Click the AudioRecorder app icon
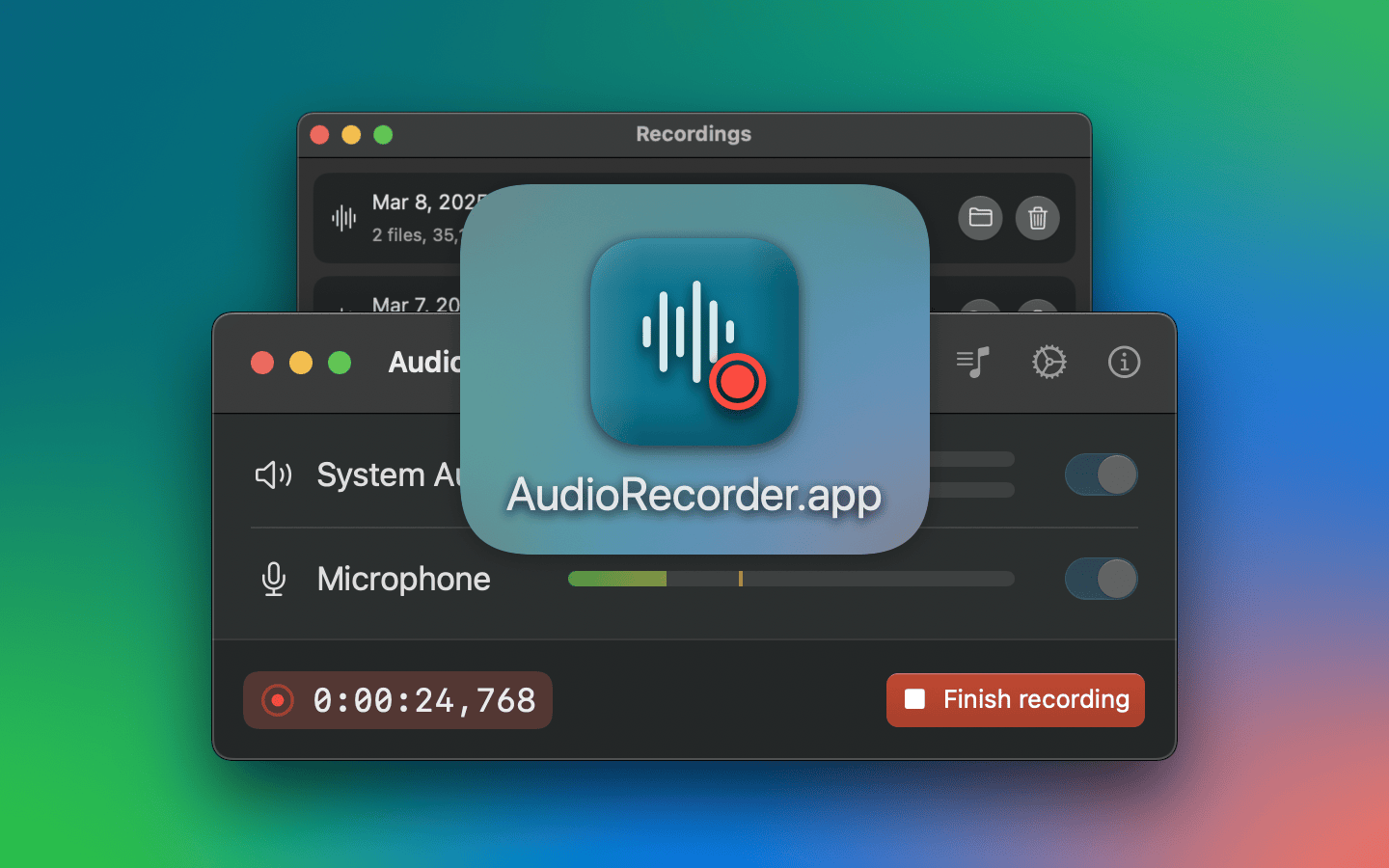The image size is (1389, 868). pos(694,341)
